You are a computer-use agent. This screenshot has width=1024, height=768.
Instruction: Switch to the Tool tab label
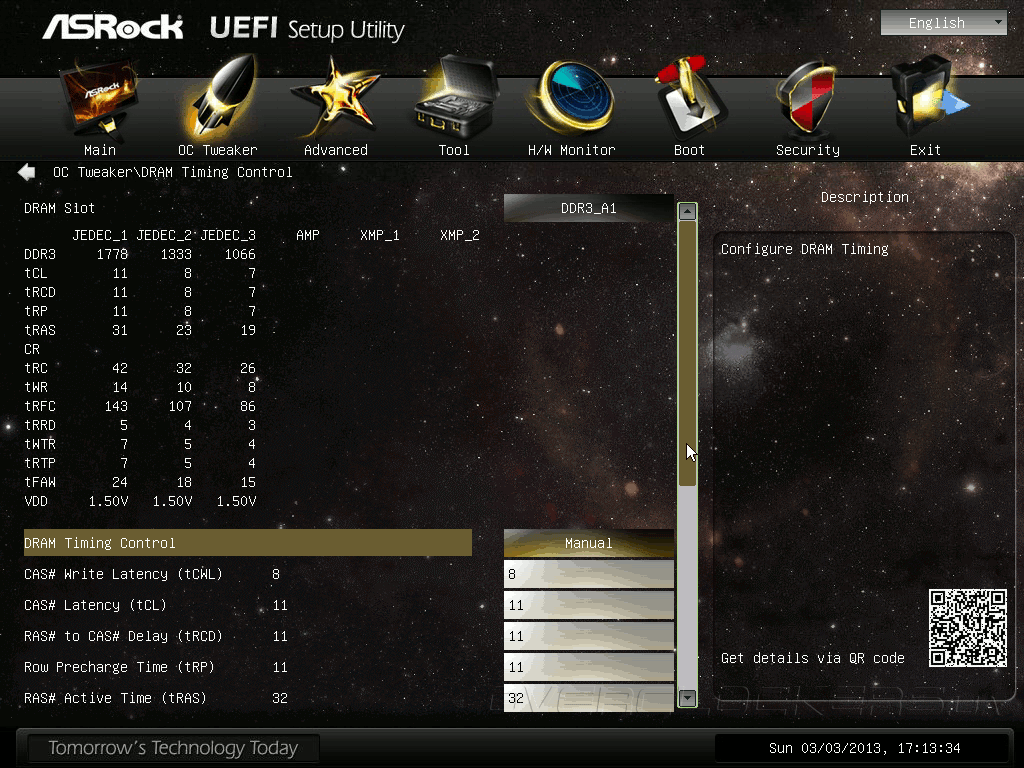pyautogui.click(x=454, y=150)
